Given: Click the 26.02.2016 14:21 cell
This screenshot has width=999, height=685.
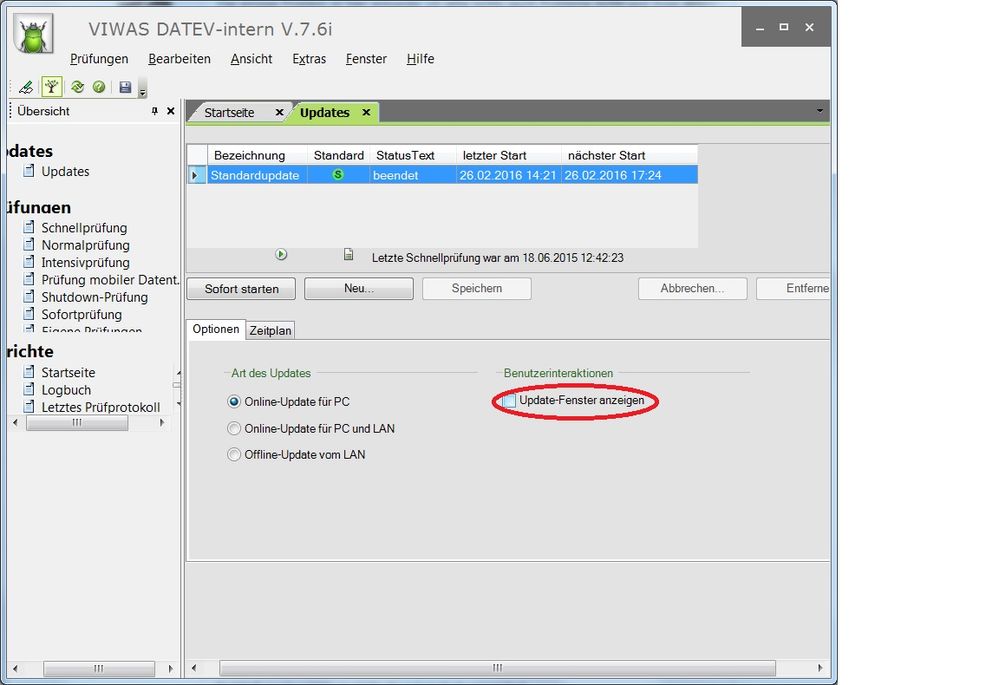Looking at the screenshot, I should [x=508, y=175].
